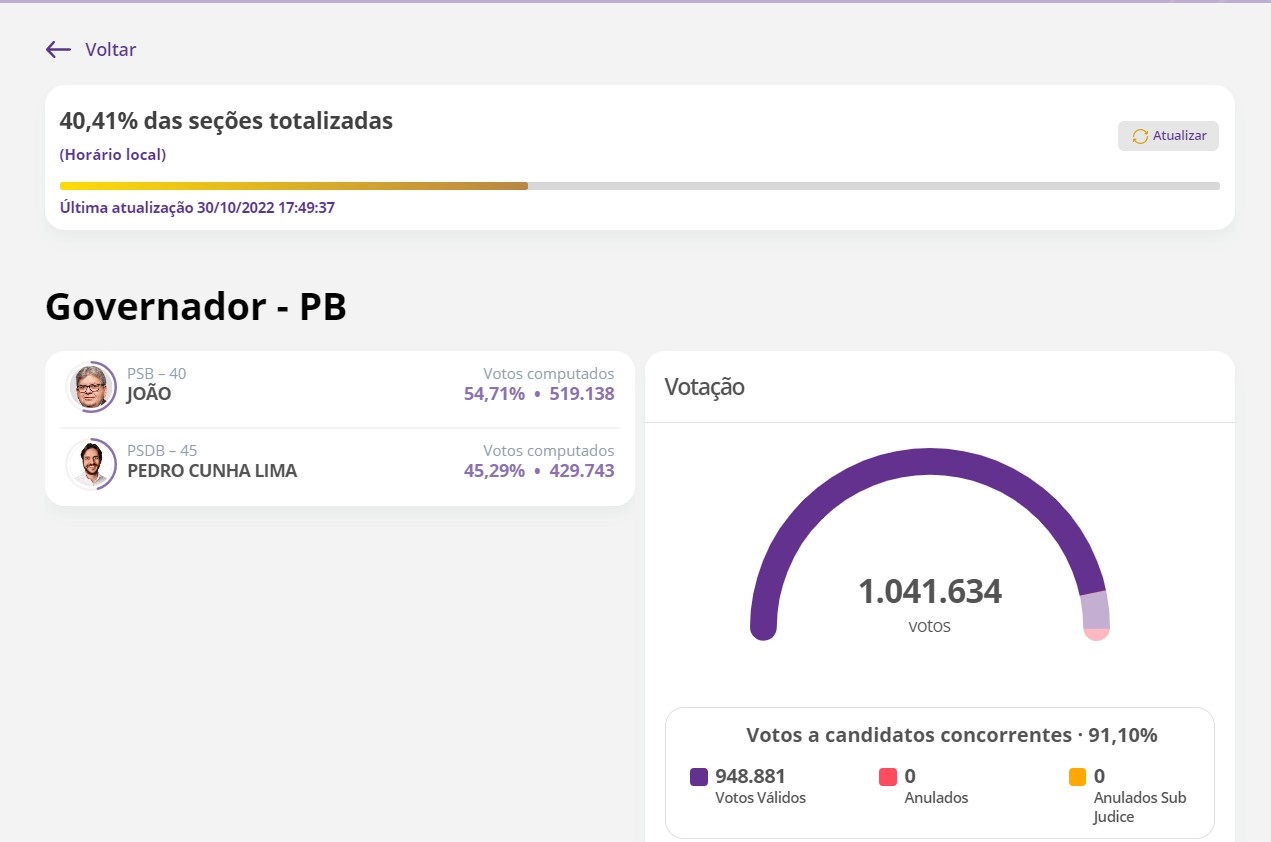The width and height of the screenshot is (1271, 842).
Task: Click the purple arc of the vote gauge
Action: (x=930, y=462)
